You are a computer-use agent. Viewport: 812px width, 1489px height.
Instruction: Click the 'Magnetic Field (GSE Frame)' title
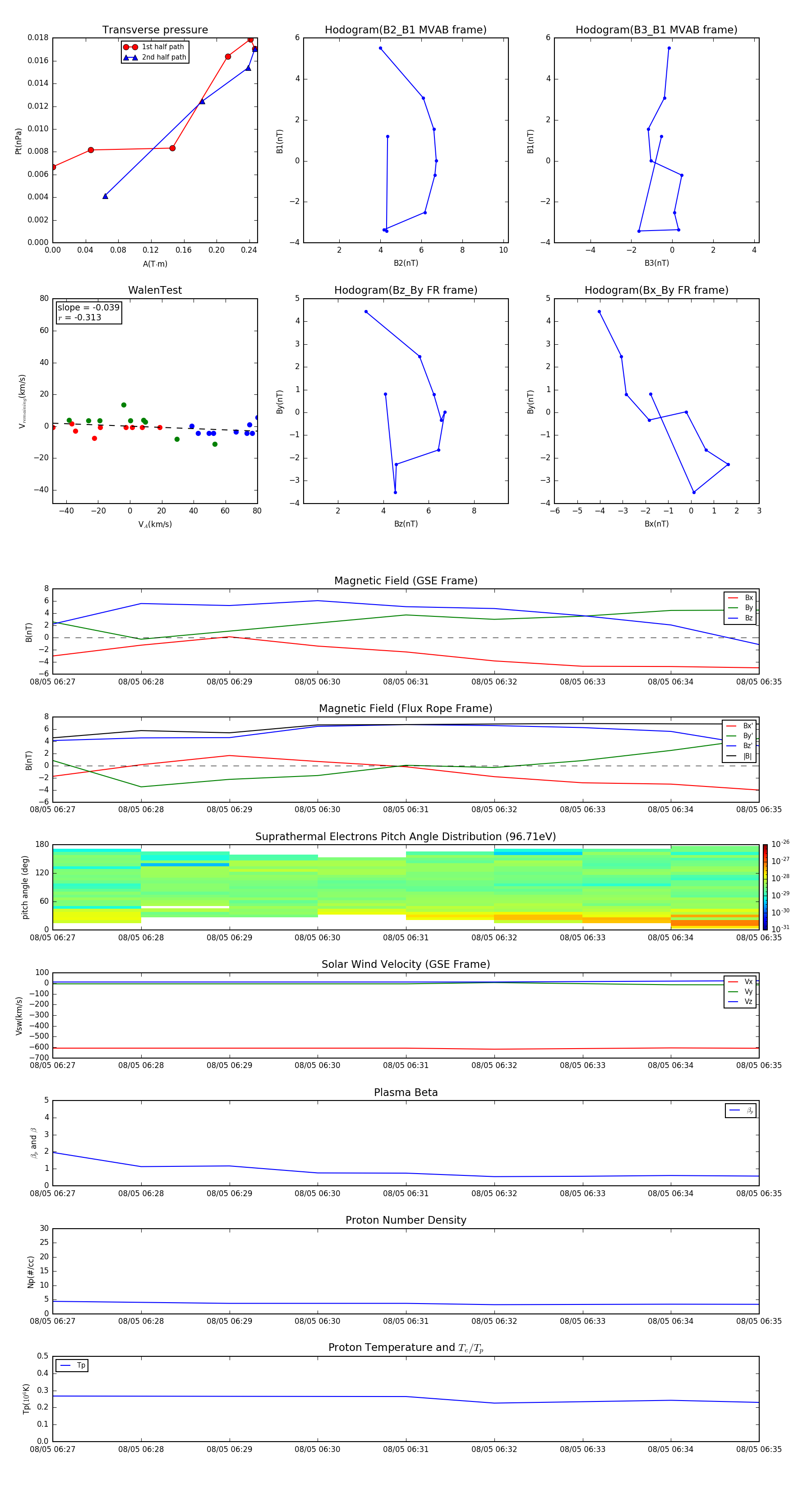click(406, 581)
